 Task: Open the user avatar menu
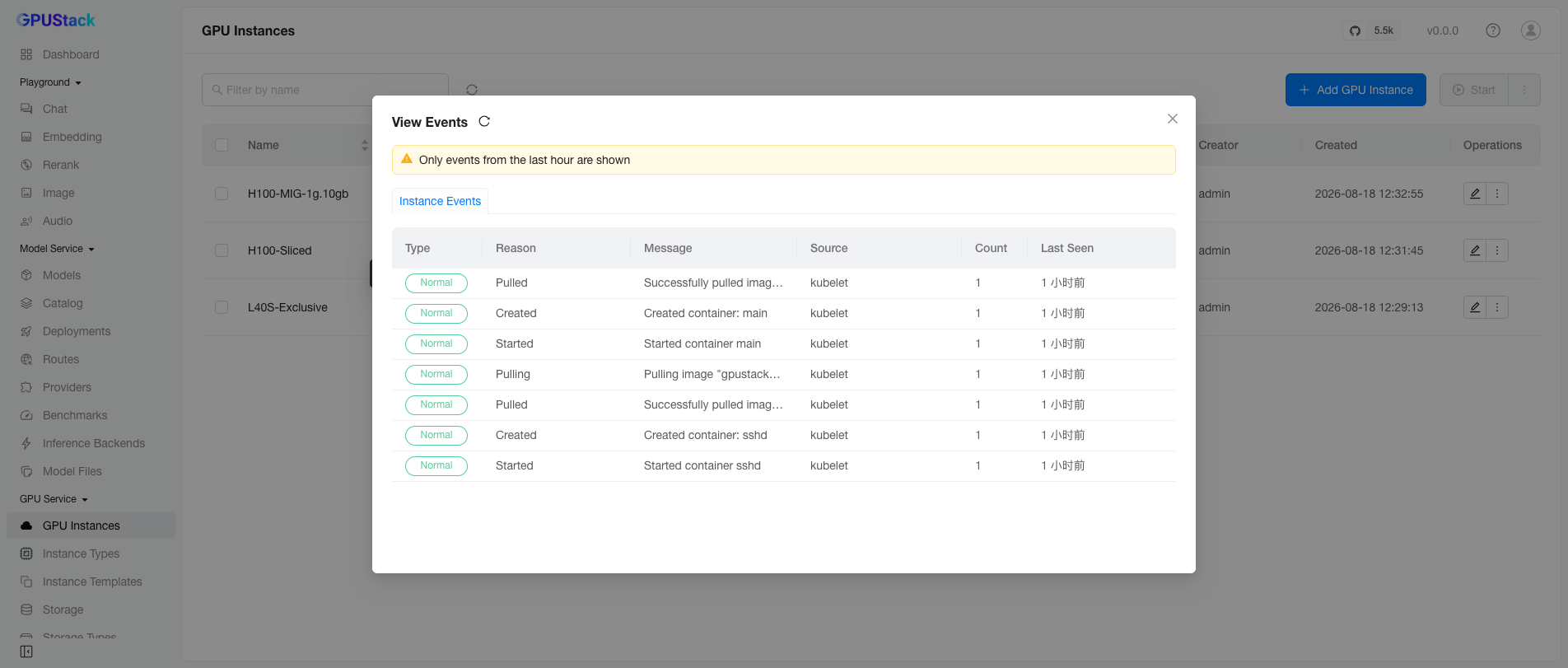click(1531, 30)
